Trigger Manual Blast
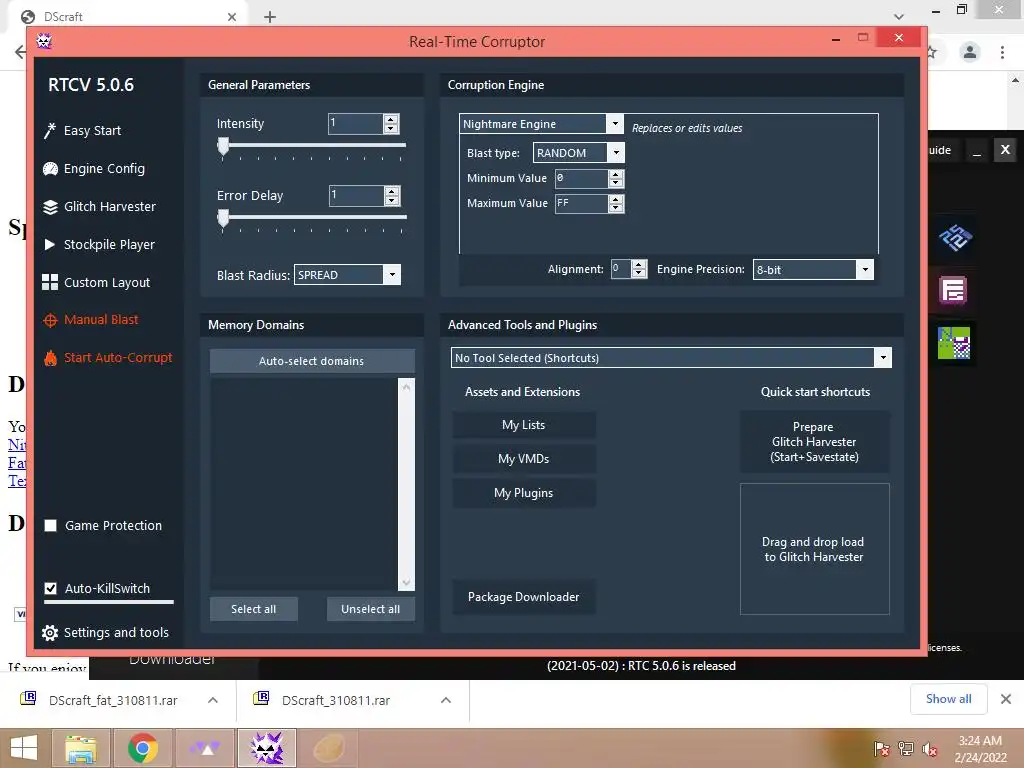The width and height of the screenshot is (1024, 768). (x=101, y=319)
